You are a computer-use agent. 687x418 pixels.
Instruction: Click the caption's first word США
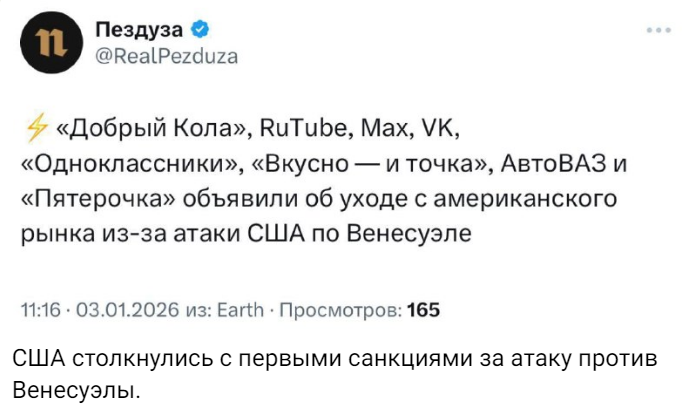38,361
